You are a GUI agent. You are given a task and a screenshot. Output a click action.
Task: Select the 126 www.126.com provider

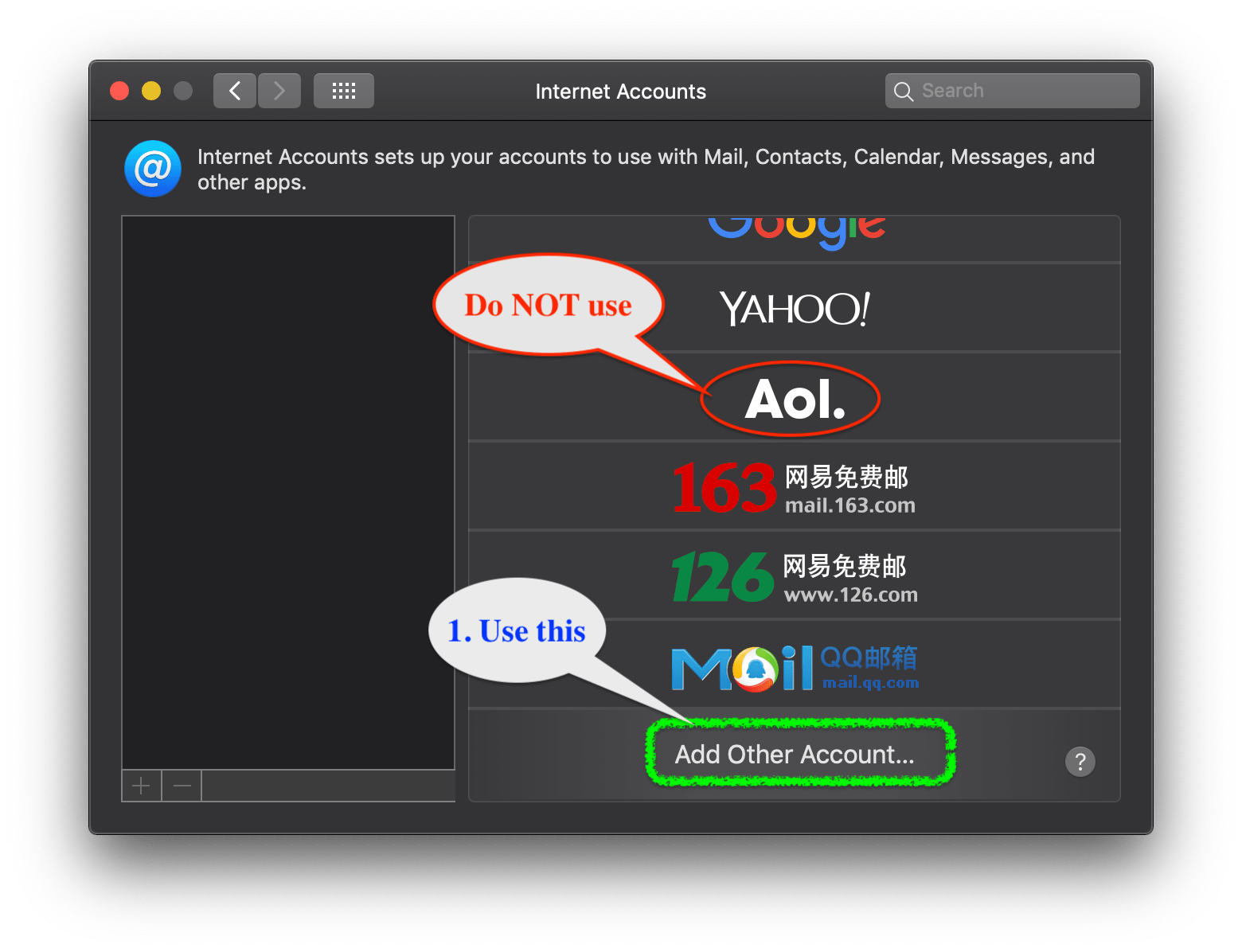point(795,575)
